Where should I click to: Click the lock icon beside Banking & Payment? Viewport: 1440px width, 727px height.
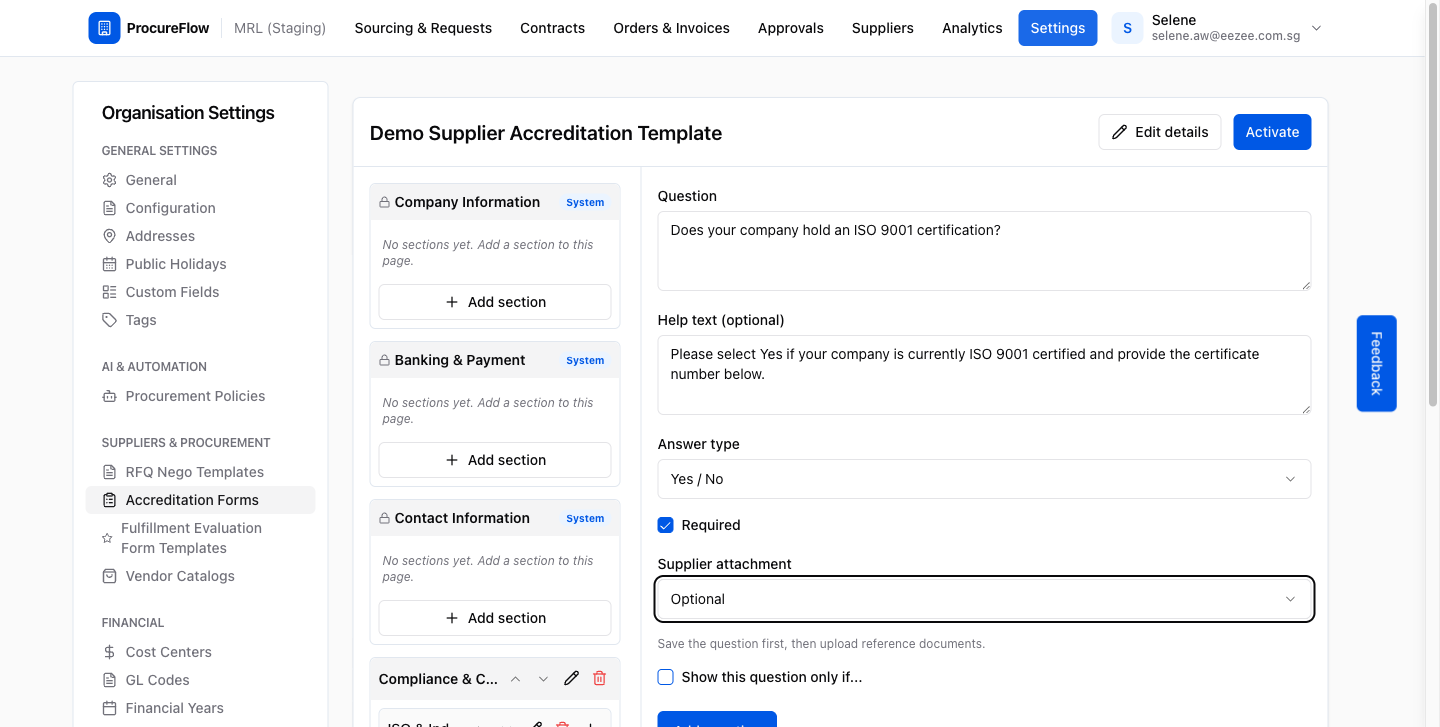[384, 360]
